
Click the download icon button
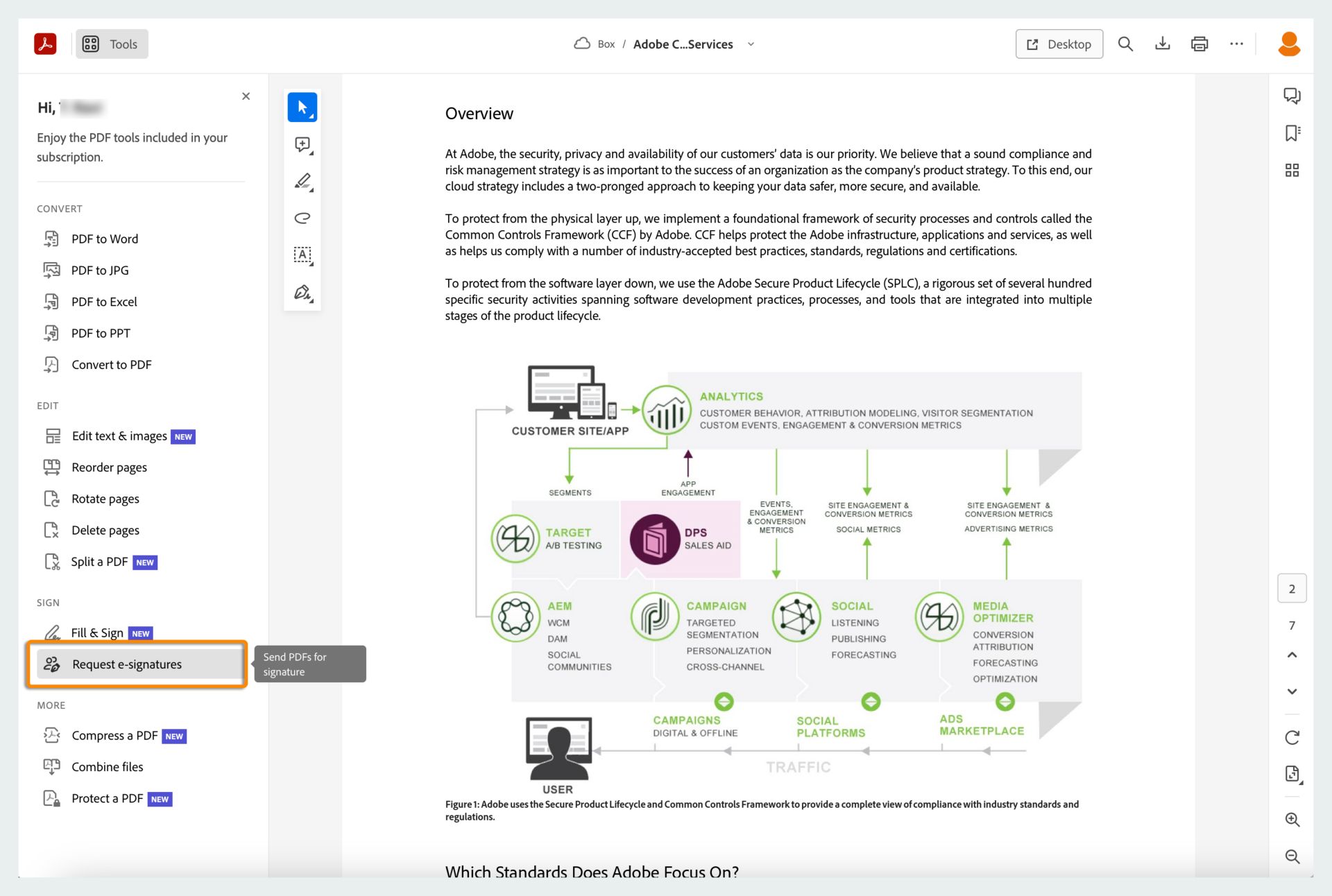[x=1162, y=44]
